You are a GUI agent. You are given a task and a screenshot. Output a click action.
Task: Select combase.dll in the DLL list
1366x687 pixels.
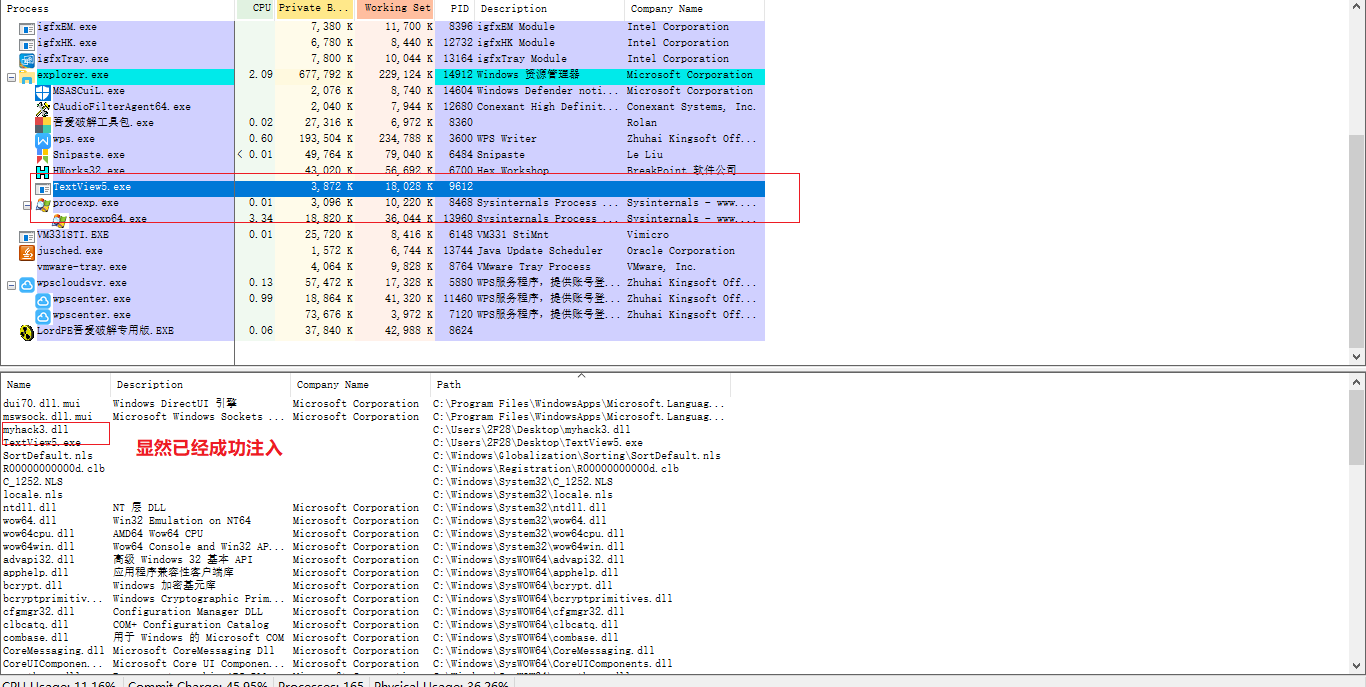click(36, 638)
